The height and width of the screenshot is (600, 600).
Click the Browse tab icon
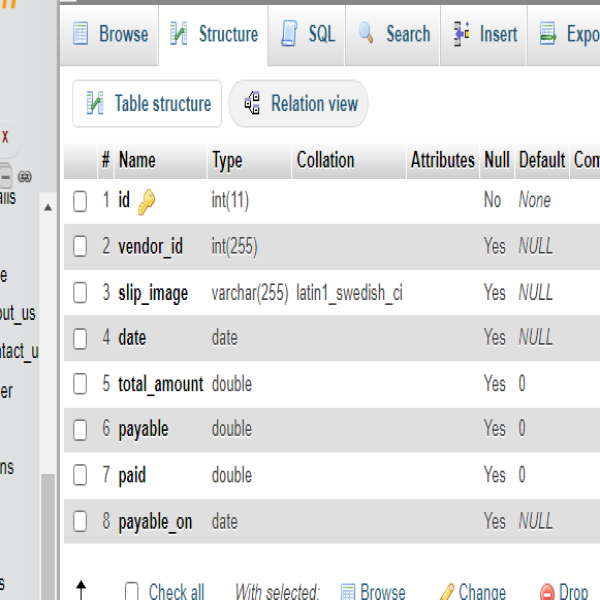[x=81, y=35]
